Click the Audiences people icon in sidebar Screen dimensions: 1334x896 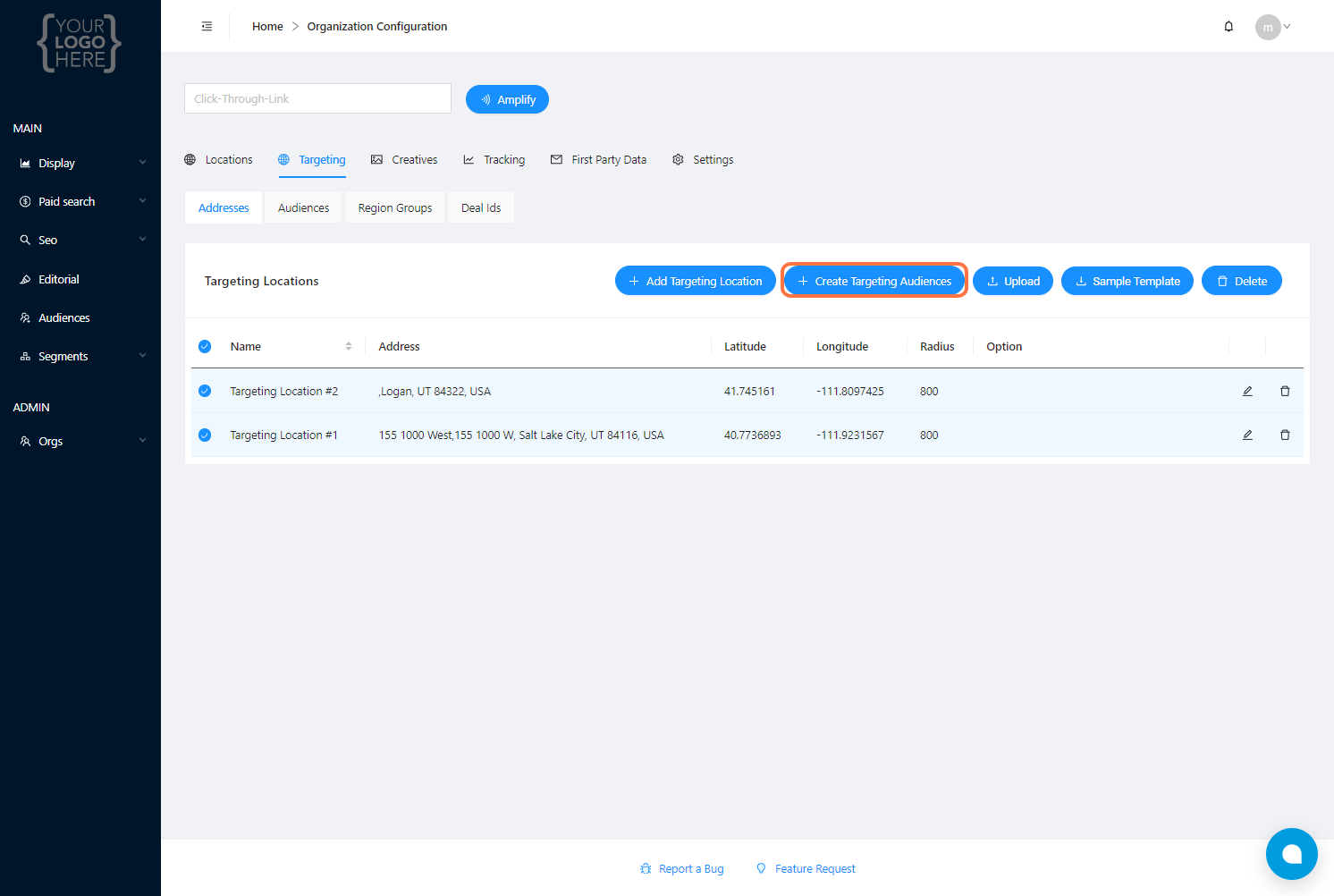25,318
